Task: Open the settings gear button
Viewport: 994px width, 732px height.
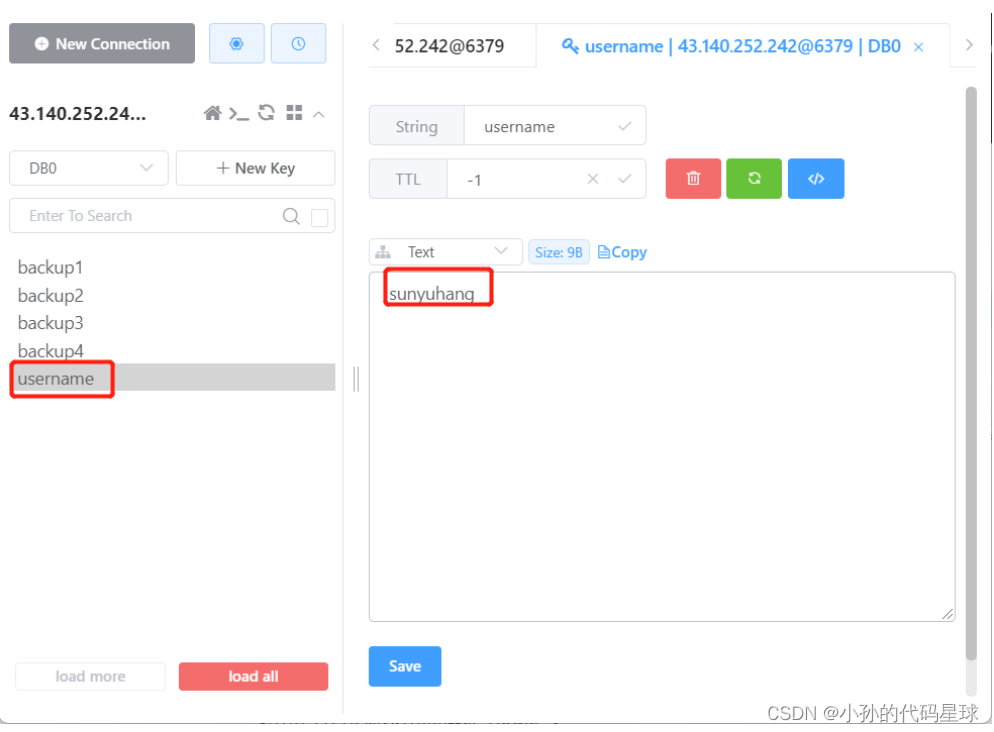Action: point(236,44)
